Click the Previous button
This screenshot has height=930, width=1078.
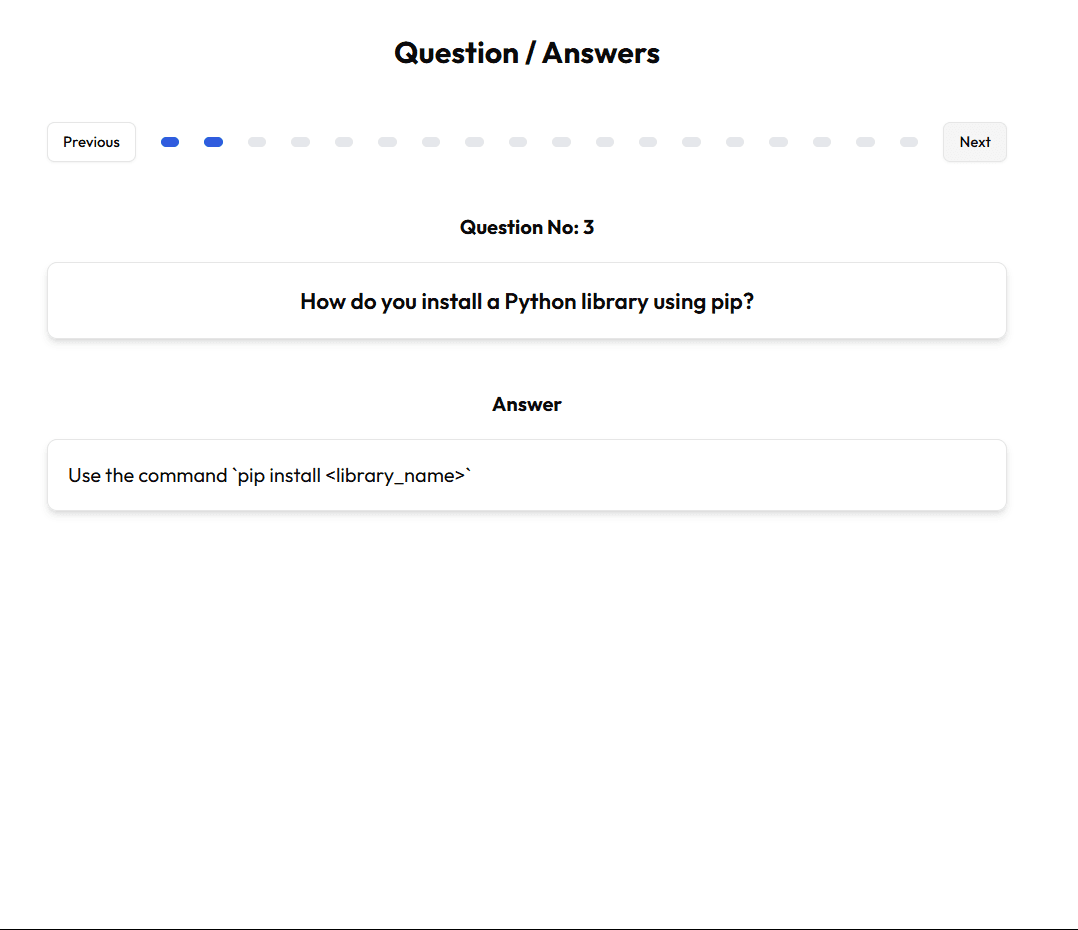91,142
